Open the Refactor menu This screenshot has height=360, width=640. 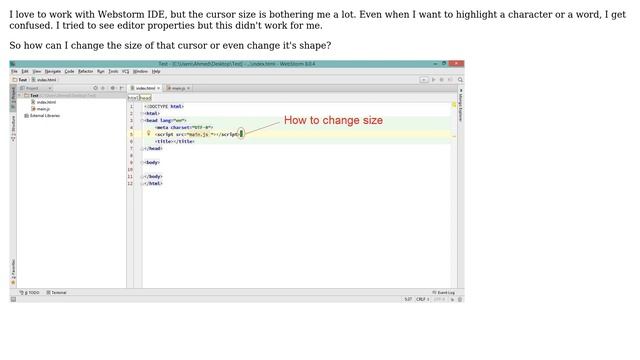(x=86, y=71)
